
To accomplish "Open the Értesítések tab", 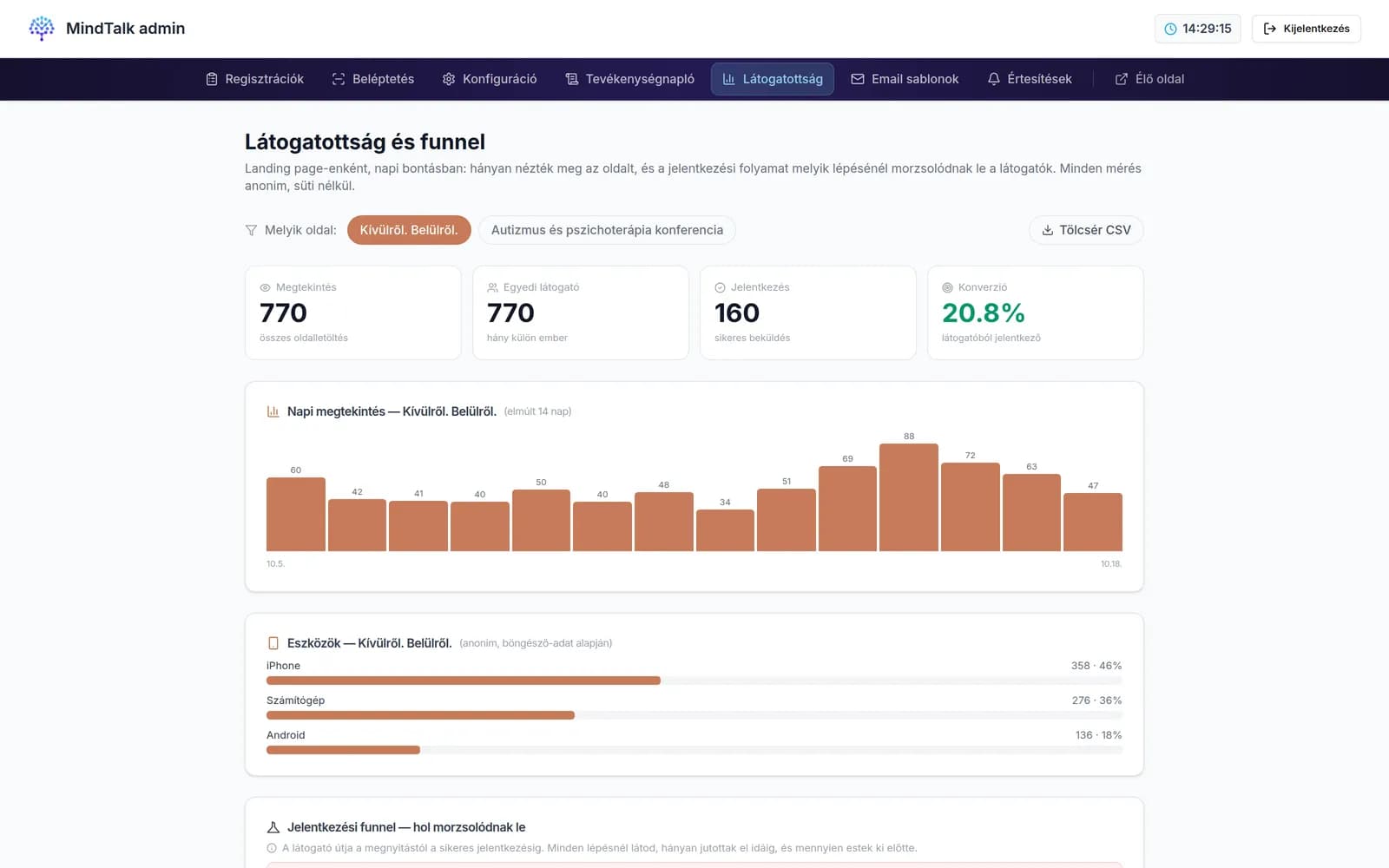I will (x=1030, y=79).
